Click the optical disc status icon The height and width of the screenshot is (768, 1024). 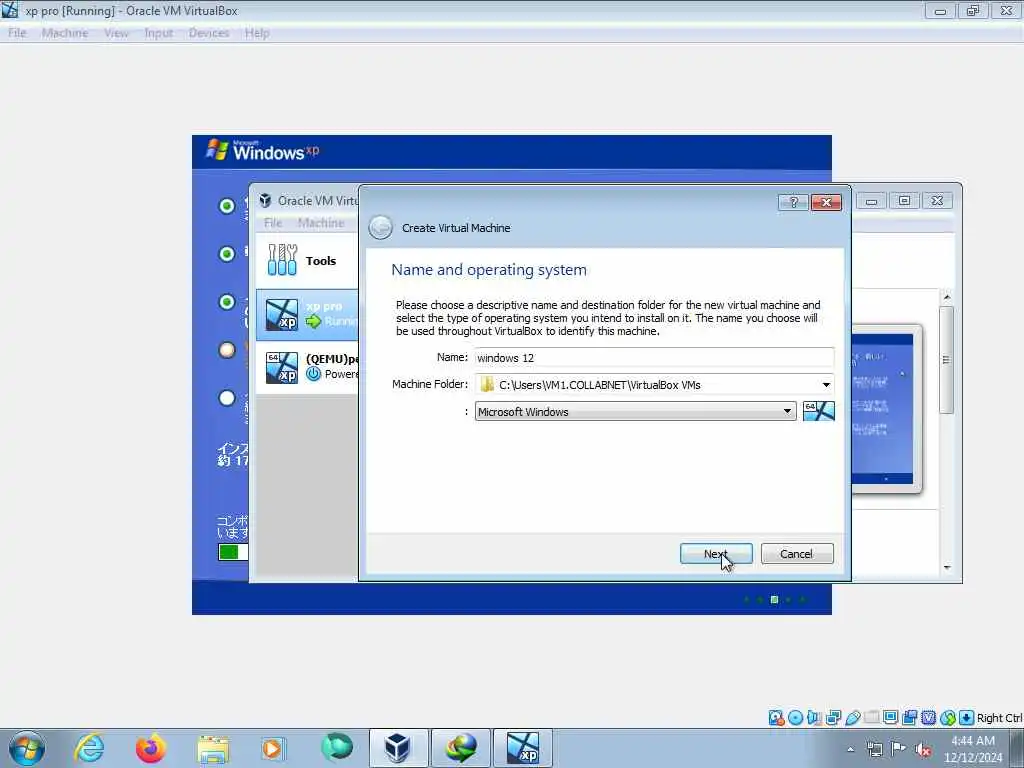795,718
